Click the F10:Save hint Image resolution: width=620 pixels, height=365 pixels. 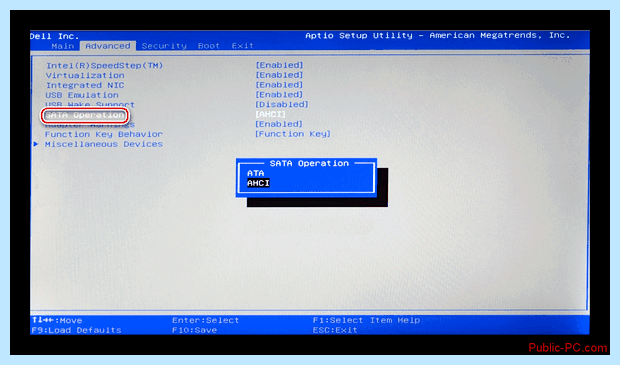tap(195, 330)
